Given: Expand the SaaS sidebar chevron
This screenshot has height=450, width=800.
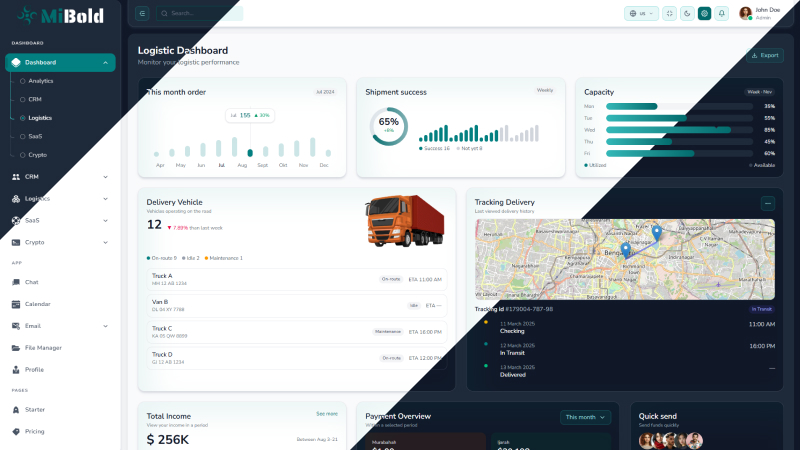Looking at the screenshot, I should coord(105,221).
